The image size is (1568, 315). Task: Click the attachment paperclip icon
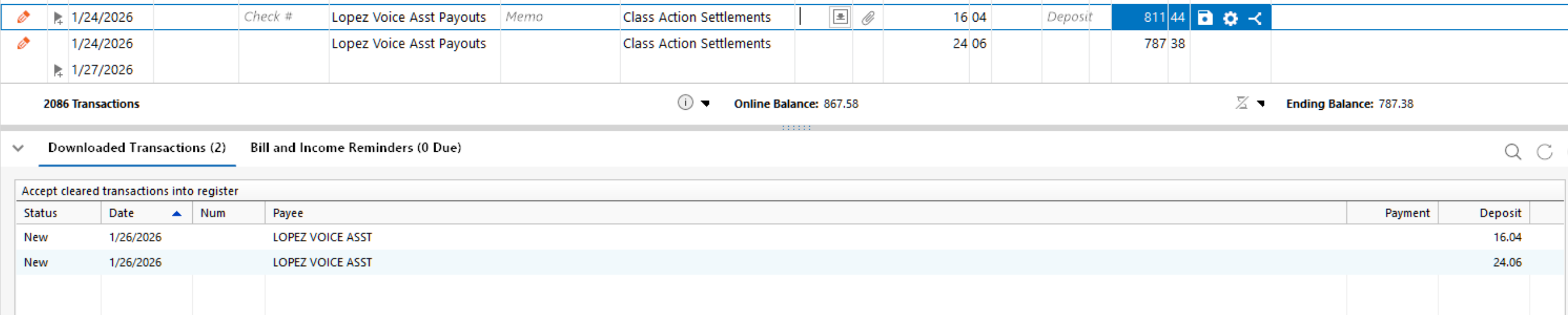pyautogui.click(x=868, y=18)
